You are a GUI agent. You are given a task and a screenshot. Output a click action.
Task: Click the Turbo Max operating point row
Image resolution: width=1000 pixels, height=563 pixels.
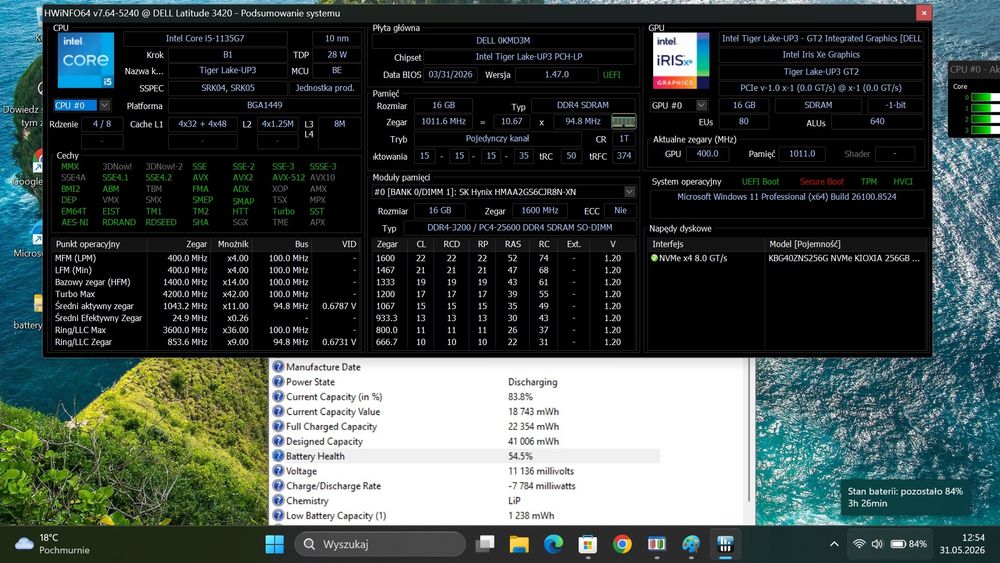point(205,294)
